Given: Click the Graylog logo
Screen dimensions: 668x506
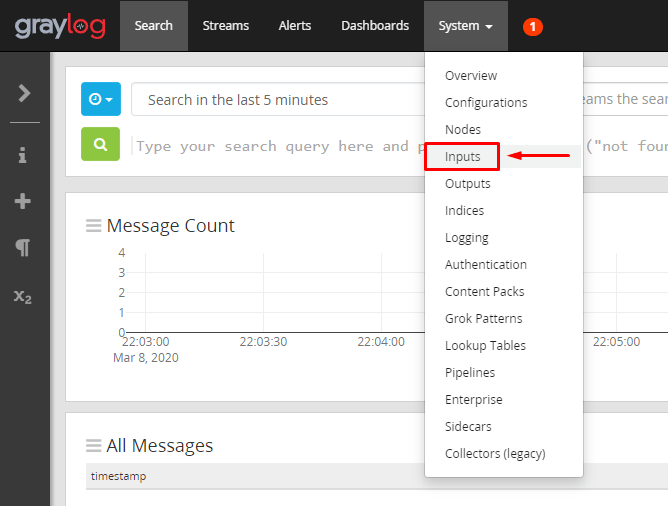Looking at the screenshot, I should (60, 26).
